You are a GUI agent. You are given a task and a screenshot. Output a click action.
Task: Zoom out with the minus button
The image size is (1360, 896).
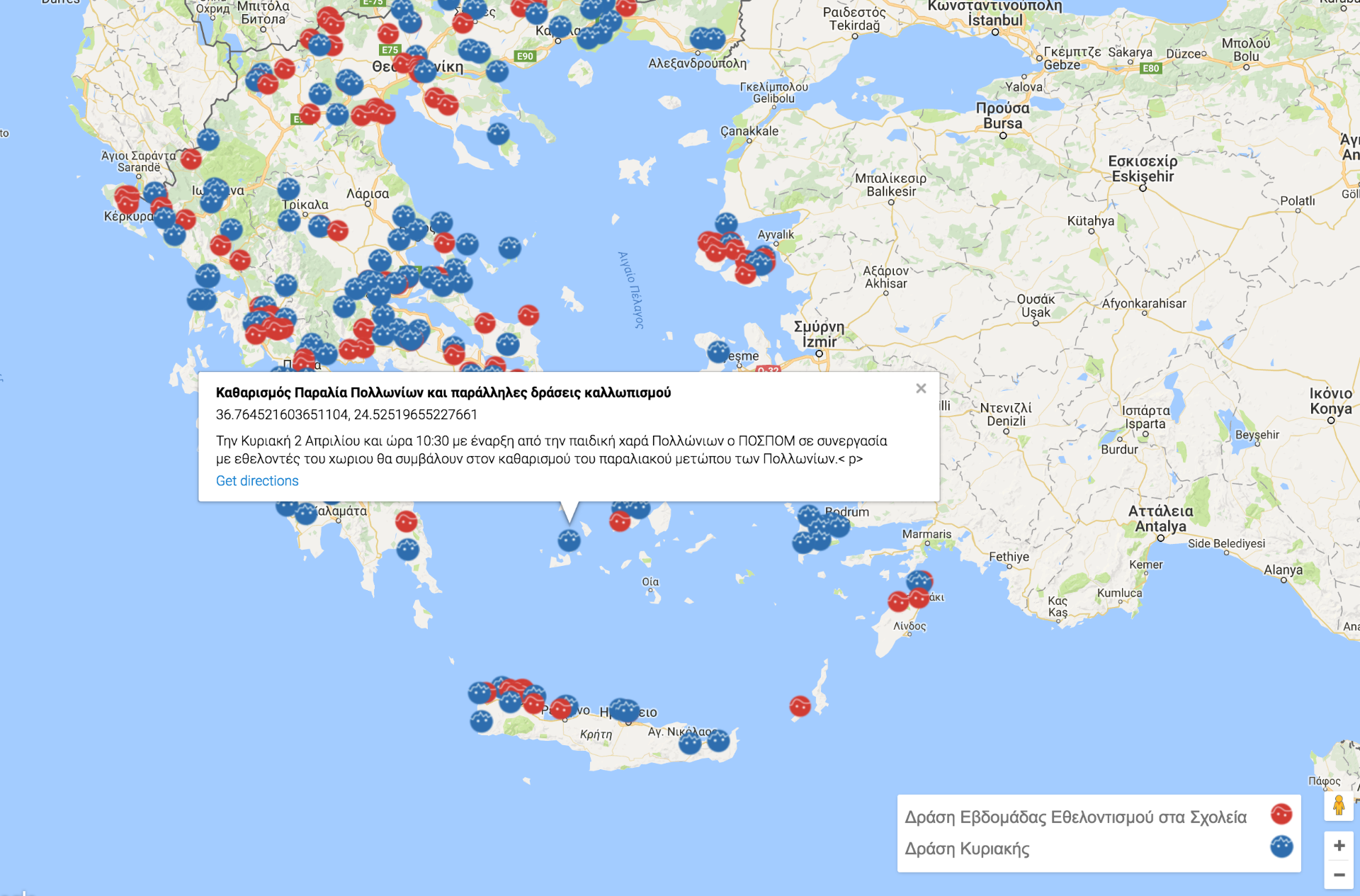(1339, 875)
